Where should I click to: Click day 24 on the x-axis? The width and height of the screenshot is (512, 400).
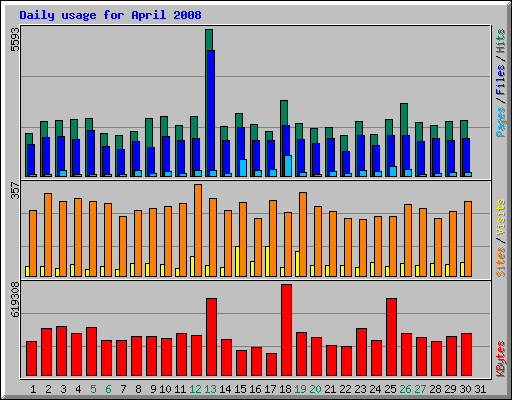pyautogui.click(x=375, y=389)
